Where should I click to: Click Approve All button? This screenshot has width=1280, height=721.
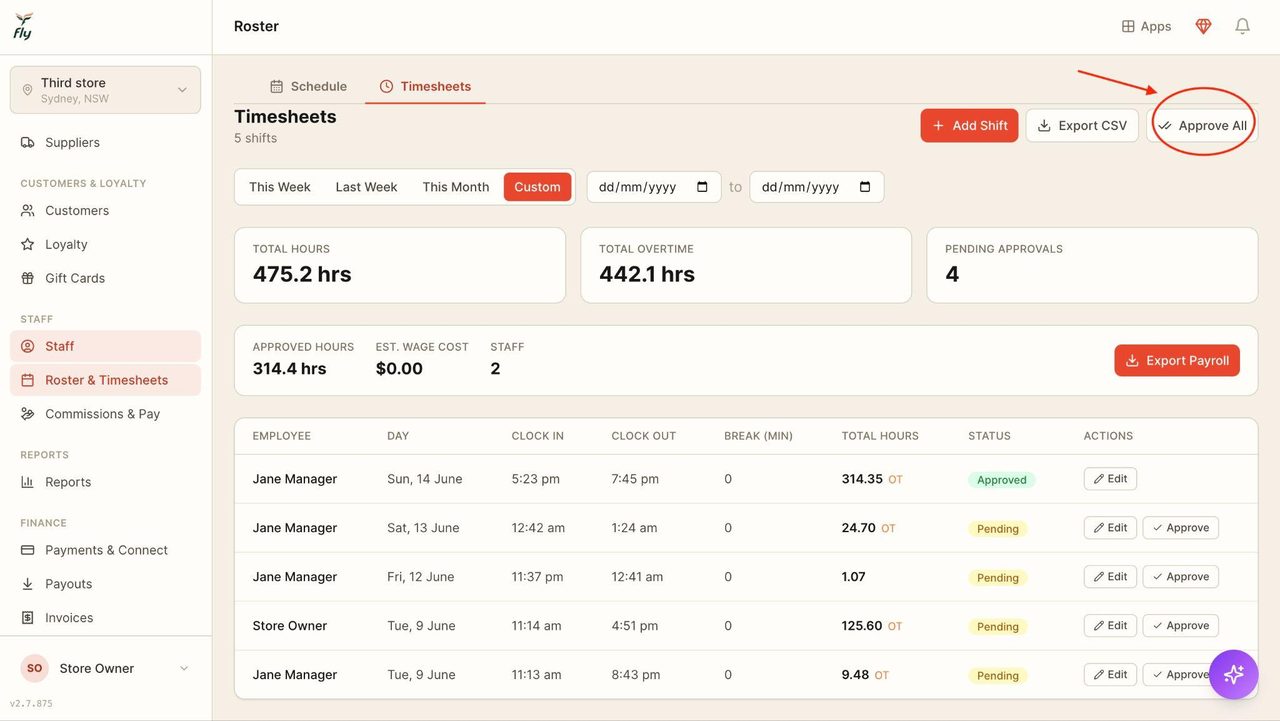[1202, 125]
